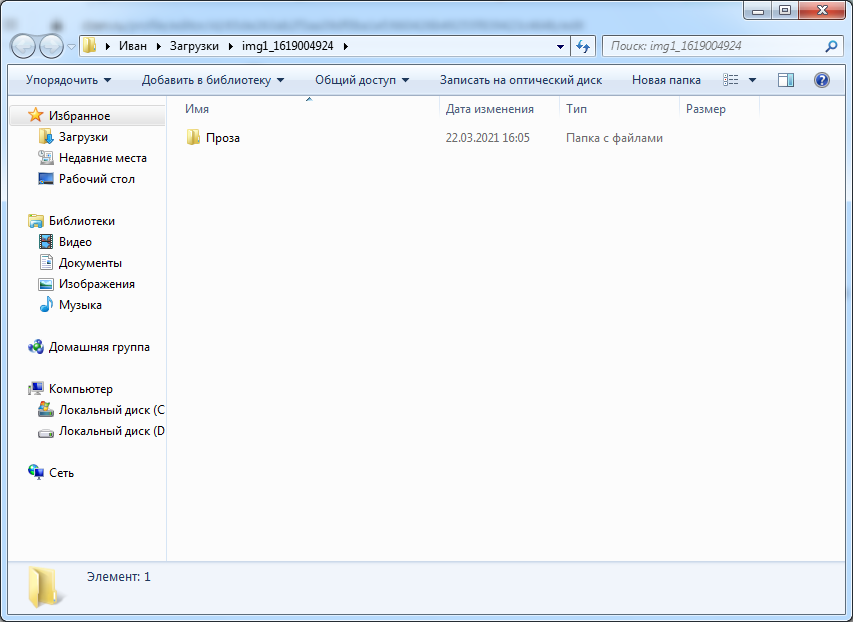Screen dimensions: 853x622
Task: Open the view options dropdown arrow
Action: click(x=752, y=81)
